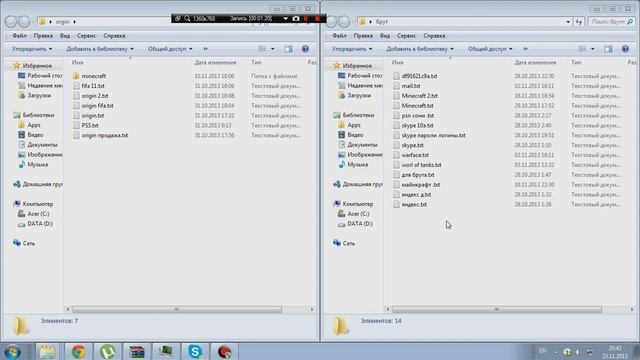640x360 pixels.
Task: Open Общий доступ dropdown in origin window
Action: 170,49
